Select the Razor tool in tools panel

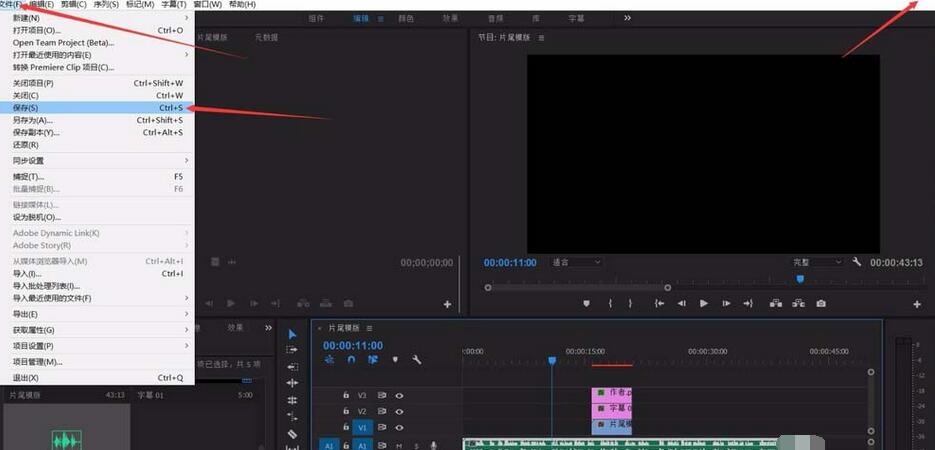292,434
